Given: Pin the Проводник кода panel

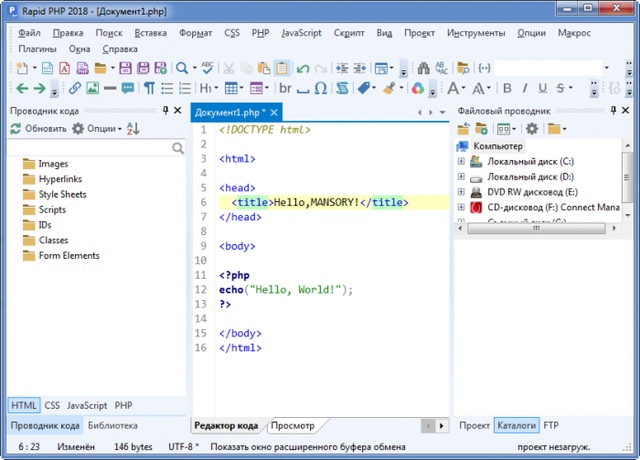Looking at the screenshot, I should pyautogui.click(x=166, y=110).
